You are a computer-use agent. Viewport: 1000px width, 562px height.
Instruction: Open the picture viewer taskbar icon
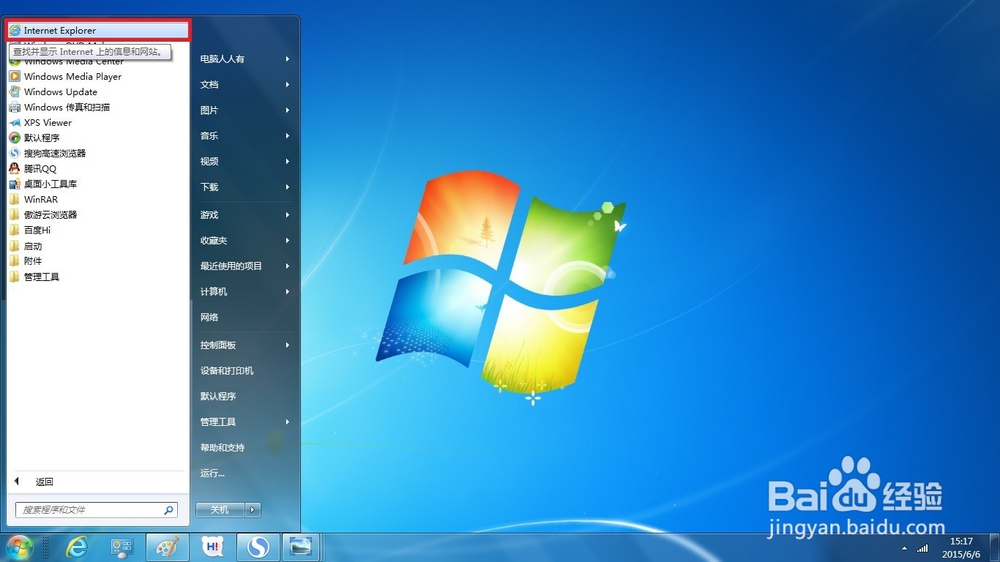(x=300, y=547)
